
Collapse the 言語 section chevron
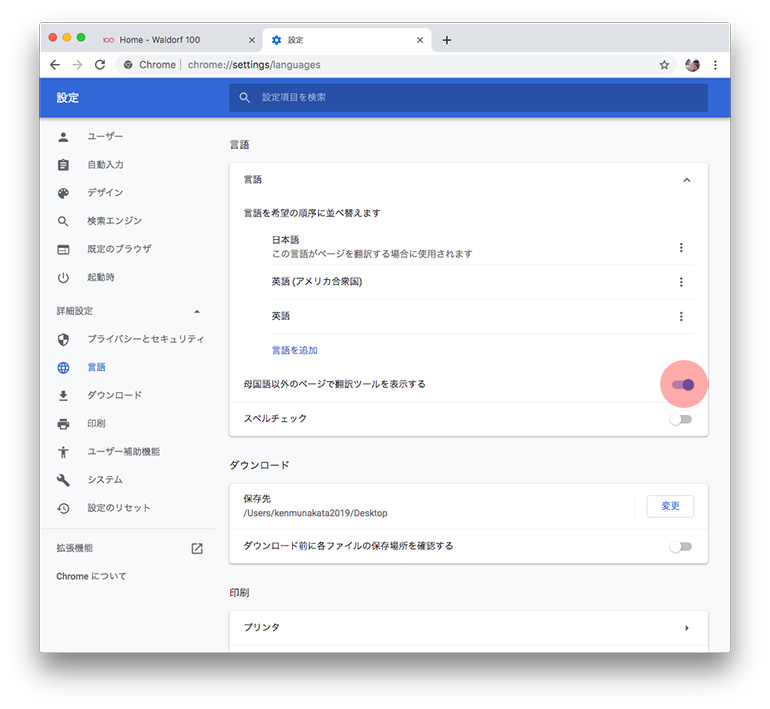686,180
